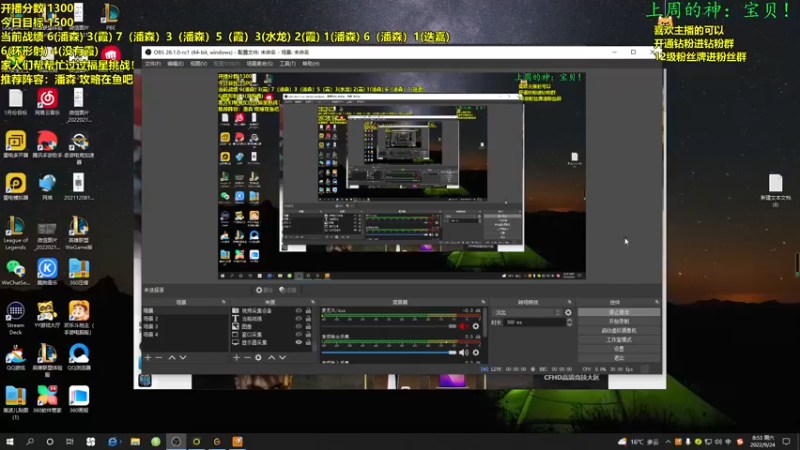Open settings gear for the second mixer channel
800x450 pixels.
click(x=476, y=353)
